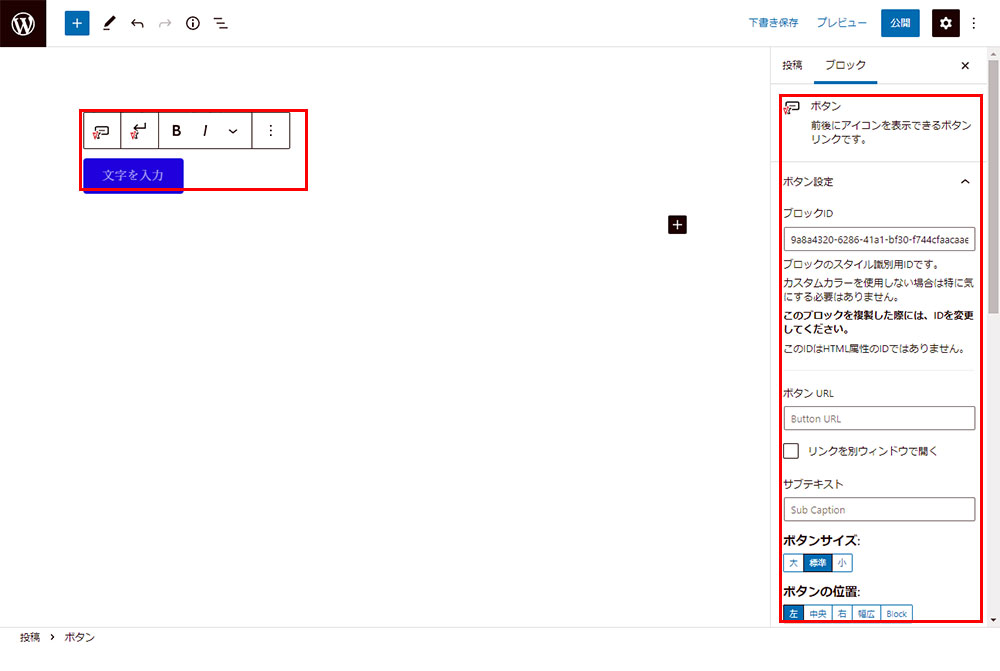Enable リンクを別ウィンドウで開く checkbox
The image size is (1000, 671).
coord(791,451)
